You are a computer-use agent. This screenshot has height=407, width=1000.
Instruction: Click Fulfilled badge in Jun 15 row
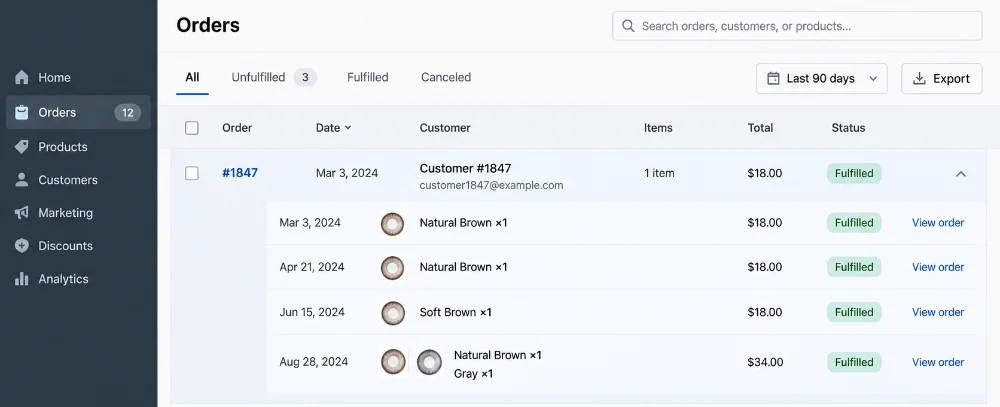coord(854,312)
